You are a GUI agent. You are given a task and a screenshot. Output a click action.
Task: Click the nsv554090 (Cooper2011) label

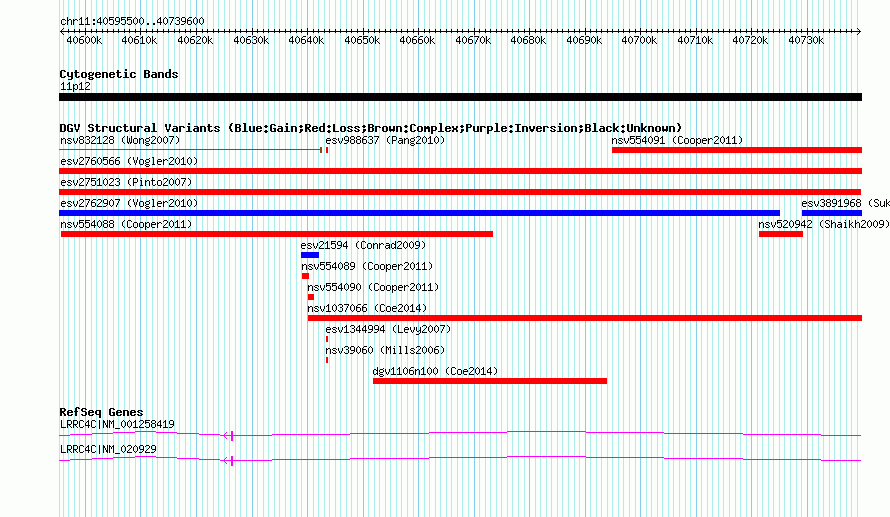click(x=373, y=287)
